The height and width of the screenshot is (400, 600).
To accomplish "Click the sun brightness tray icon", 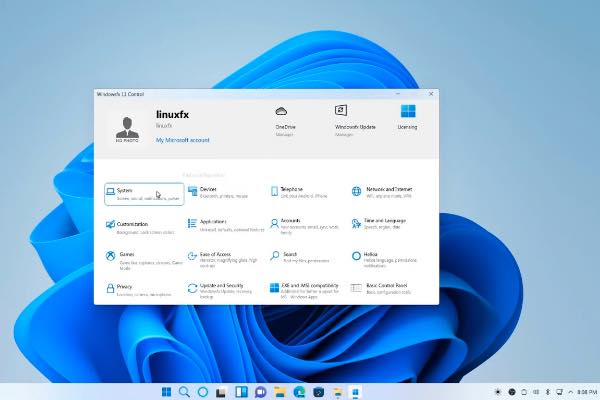I will [498, 392].
